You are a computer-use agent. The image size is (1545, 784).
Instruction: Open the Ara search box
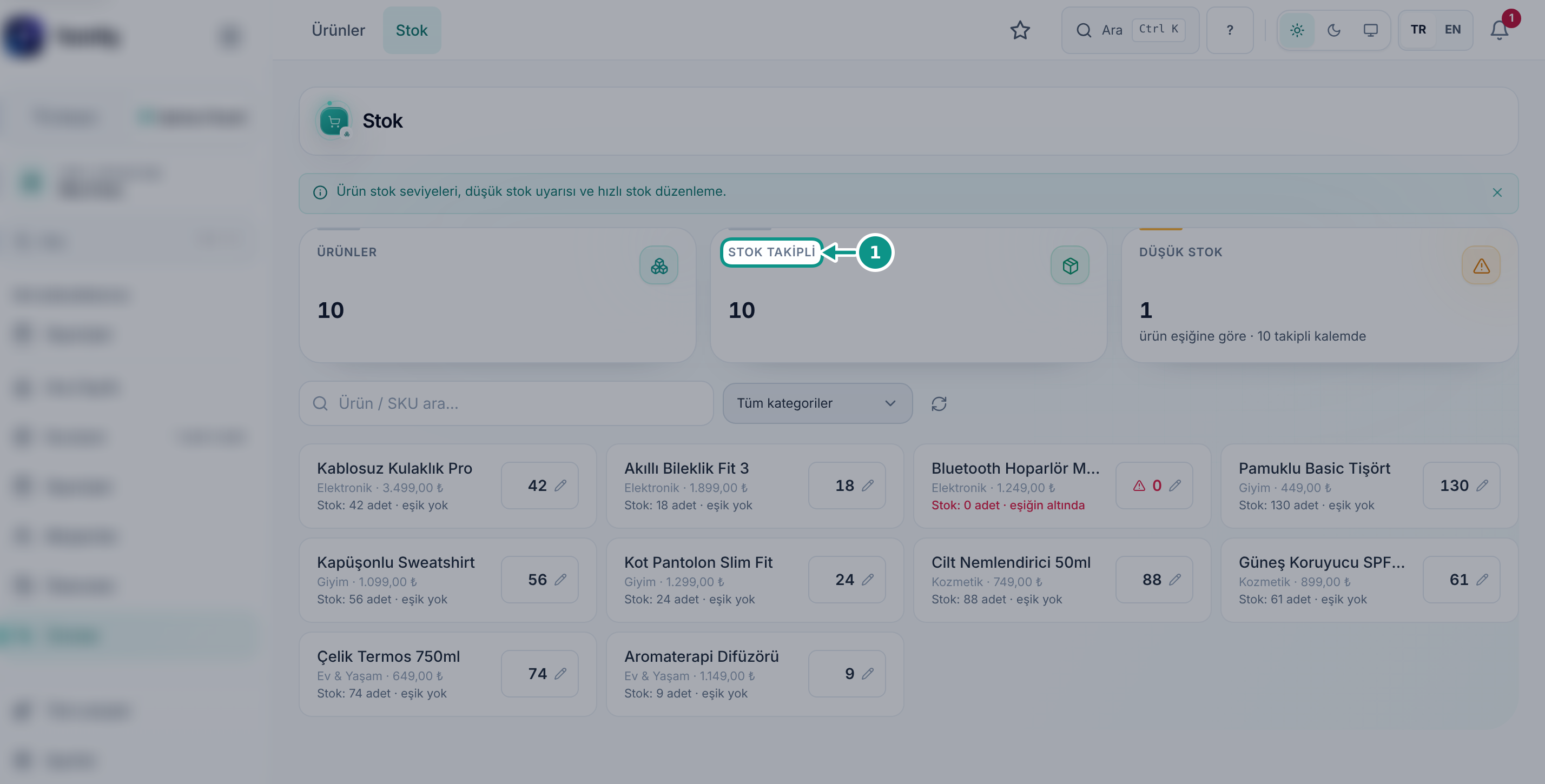point(1130,30)
